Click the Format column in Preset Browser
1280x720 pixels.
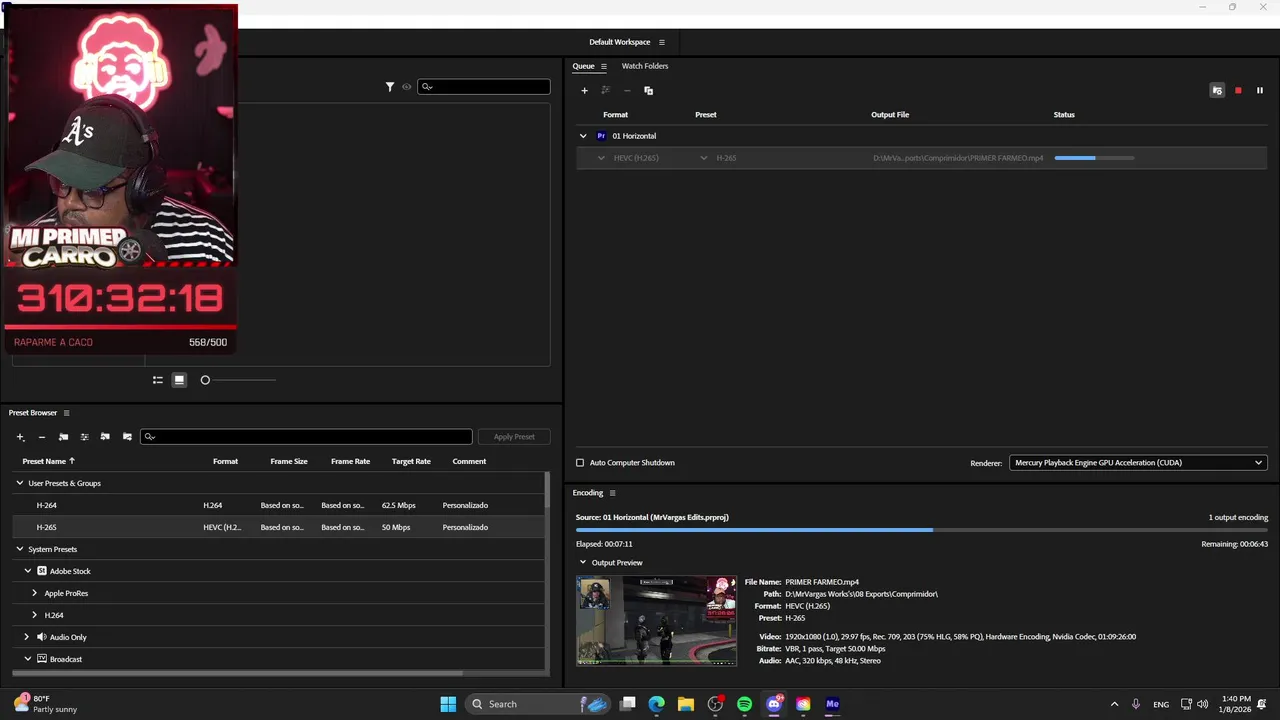pyautogui.click(x=225, y=461)
